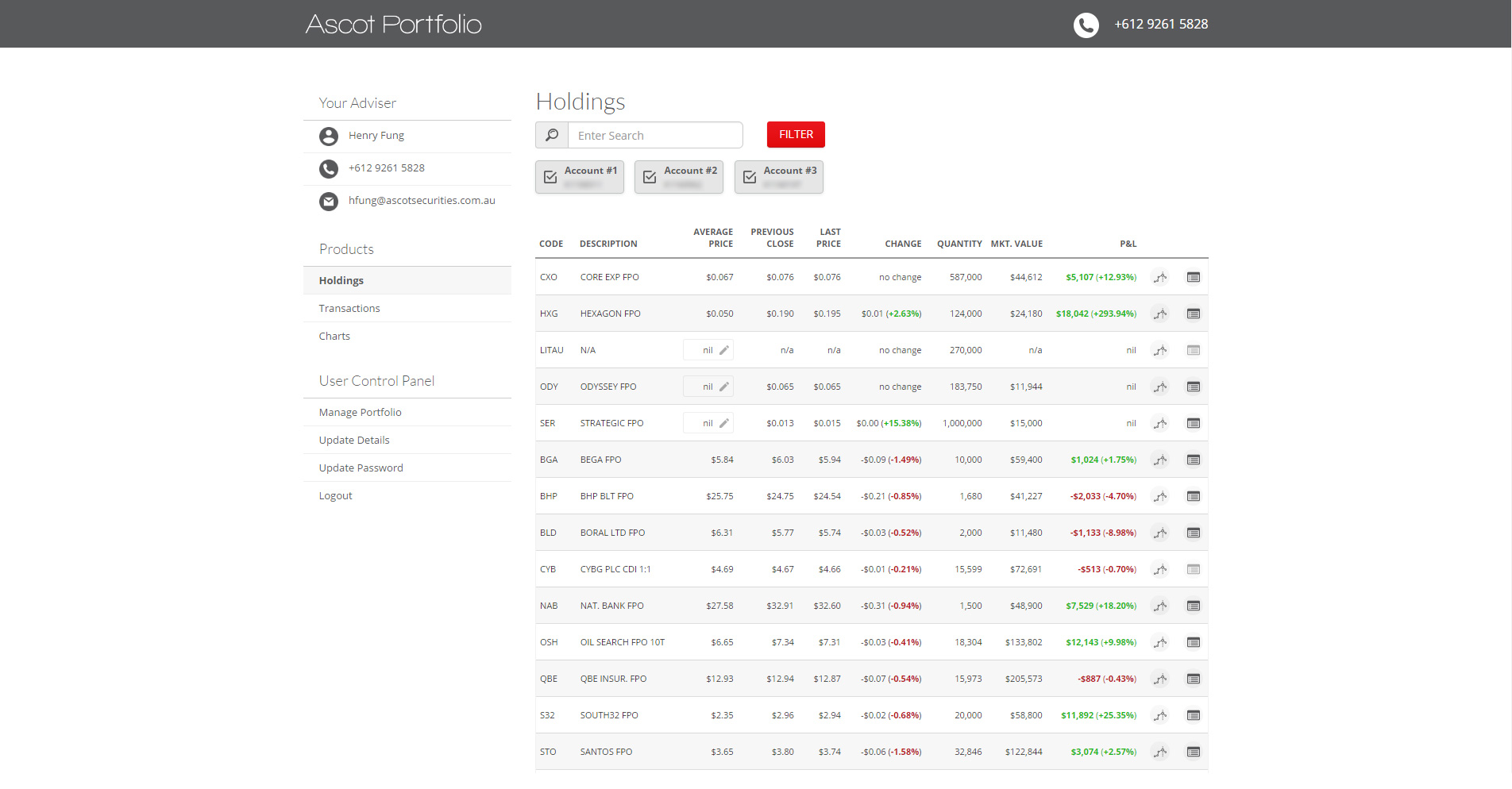Click into the Enter Search field
Screen dimensions: 1512x789
(x=654, y=135)
